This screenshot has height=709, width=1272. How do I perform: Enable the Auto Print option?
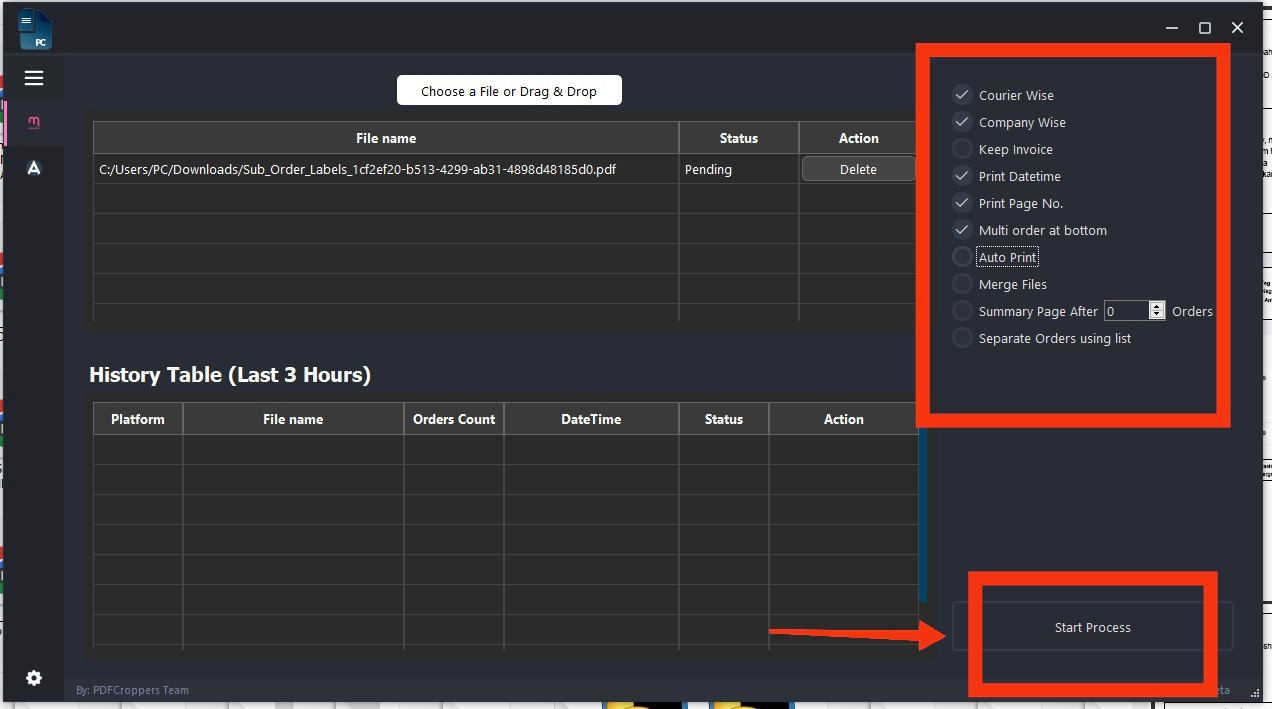(962, 257)
